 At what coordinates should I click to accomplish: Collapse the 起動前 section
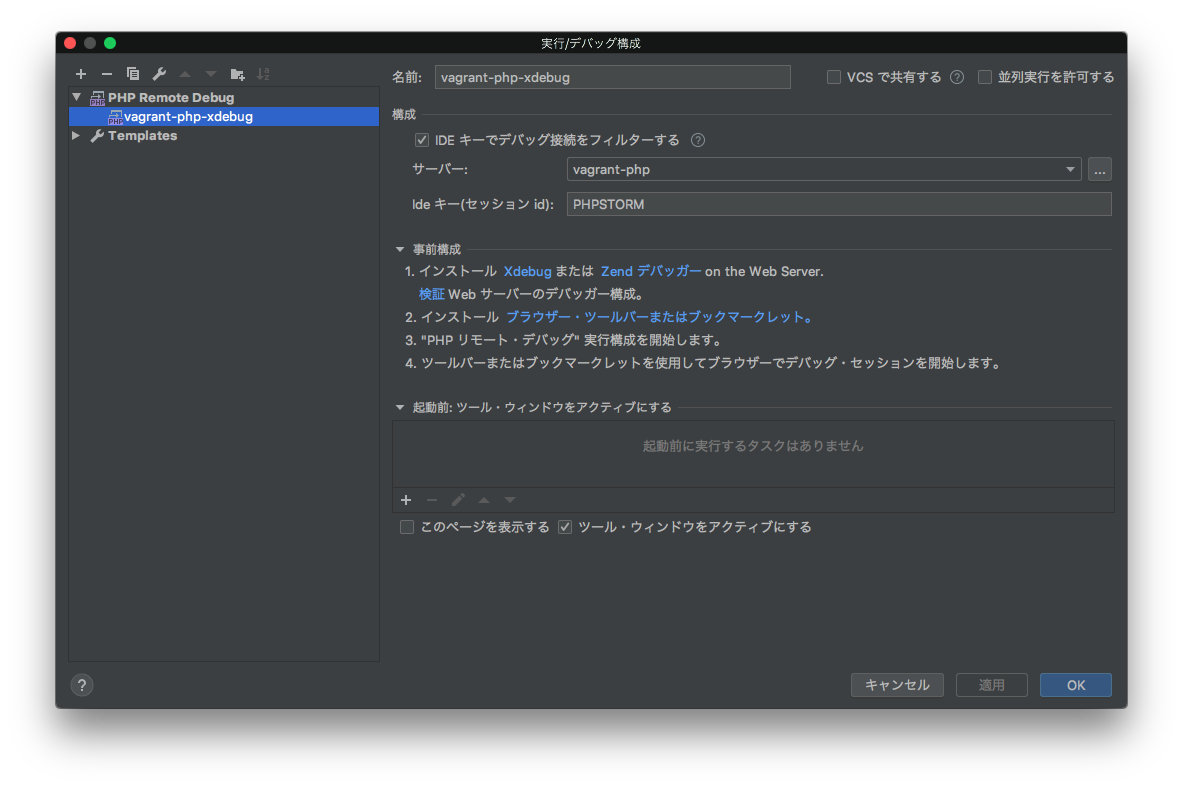pos(400,408)
